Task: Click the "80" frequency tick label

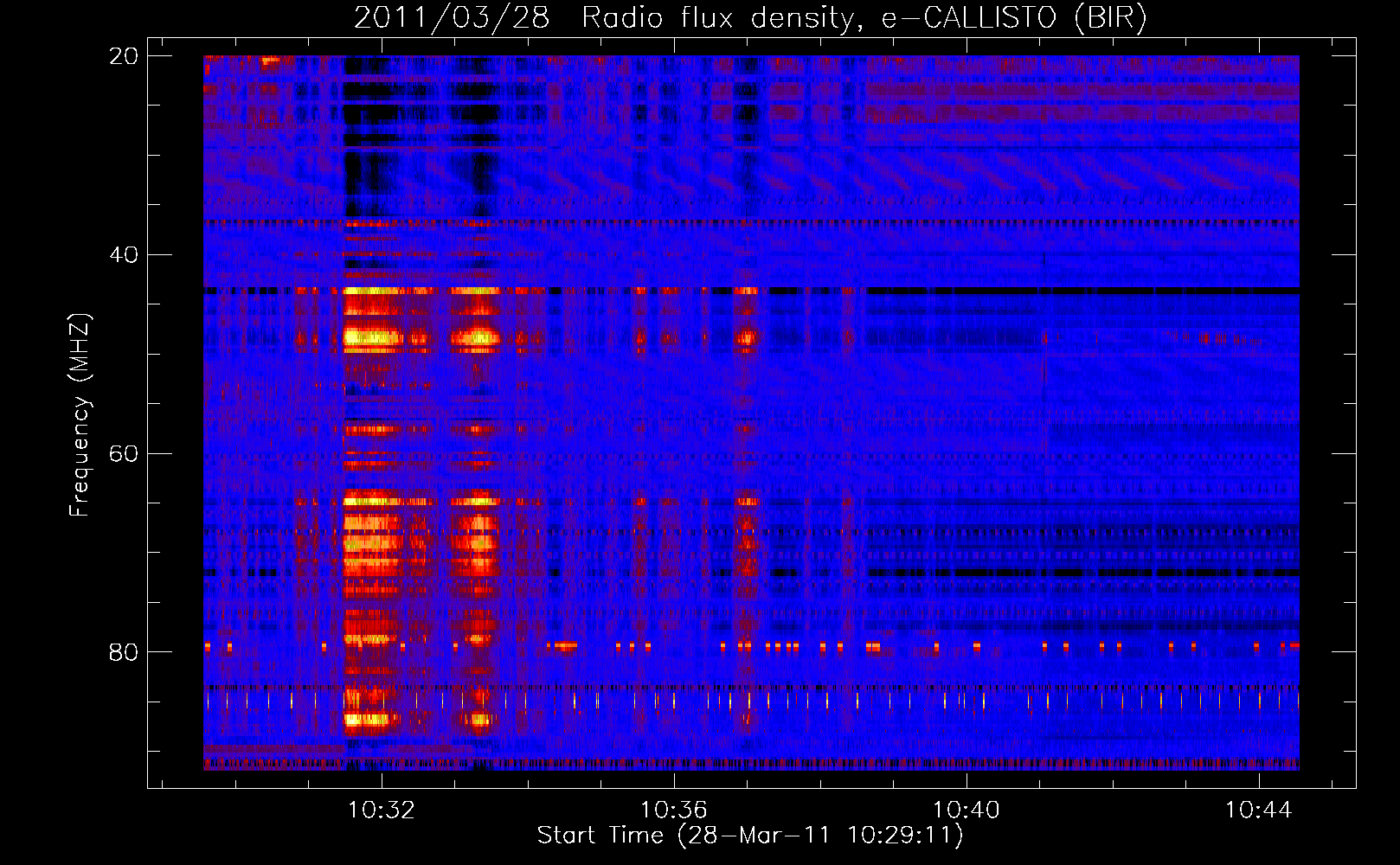Action: [123, 652]
